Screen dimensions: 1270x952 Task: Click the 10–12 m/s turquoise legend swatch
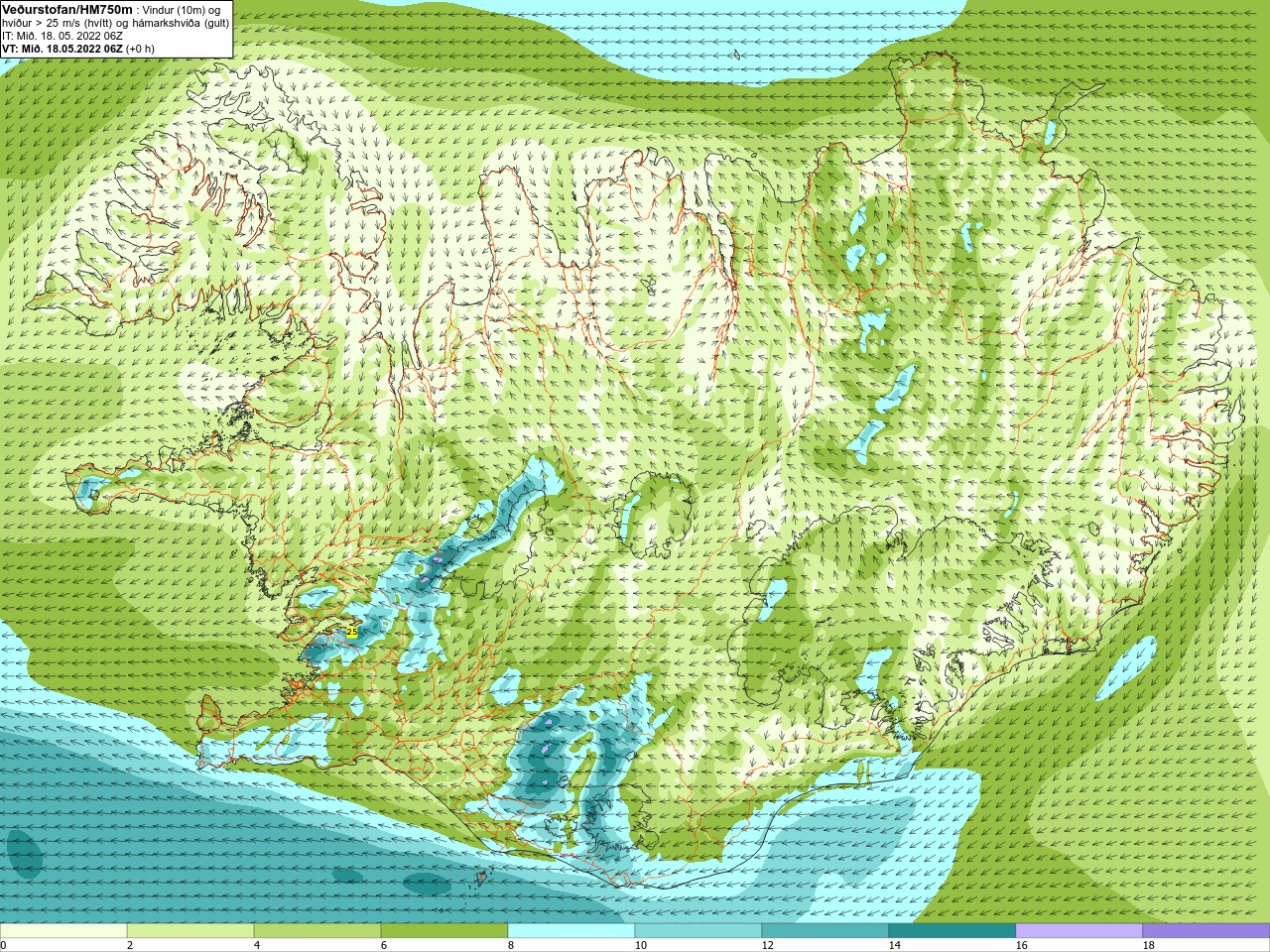(698, 931)
